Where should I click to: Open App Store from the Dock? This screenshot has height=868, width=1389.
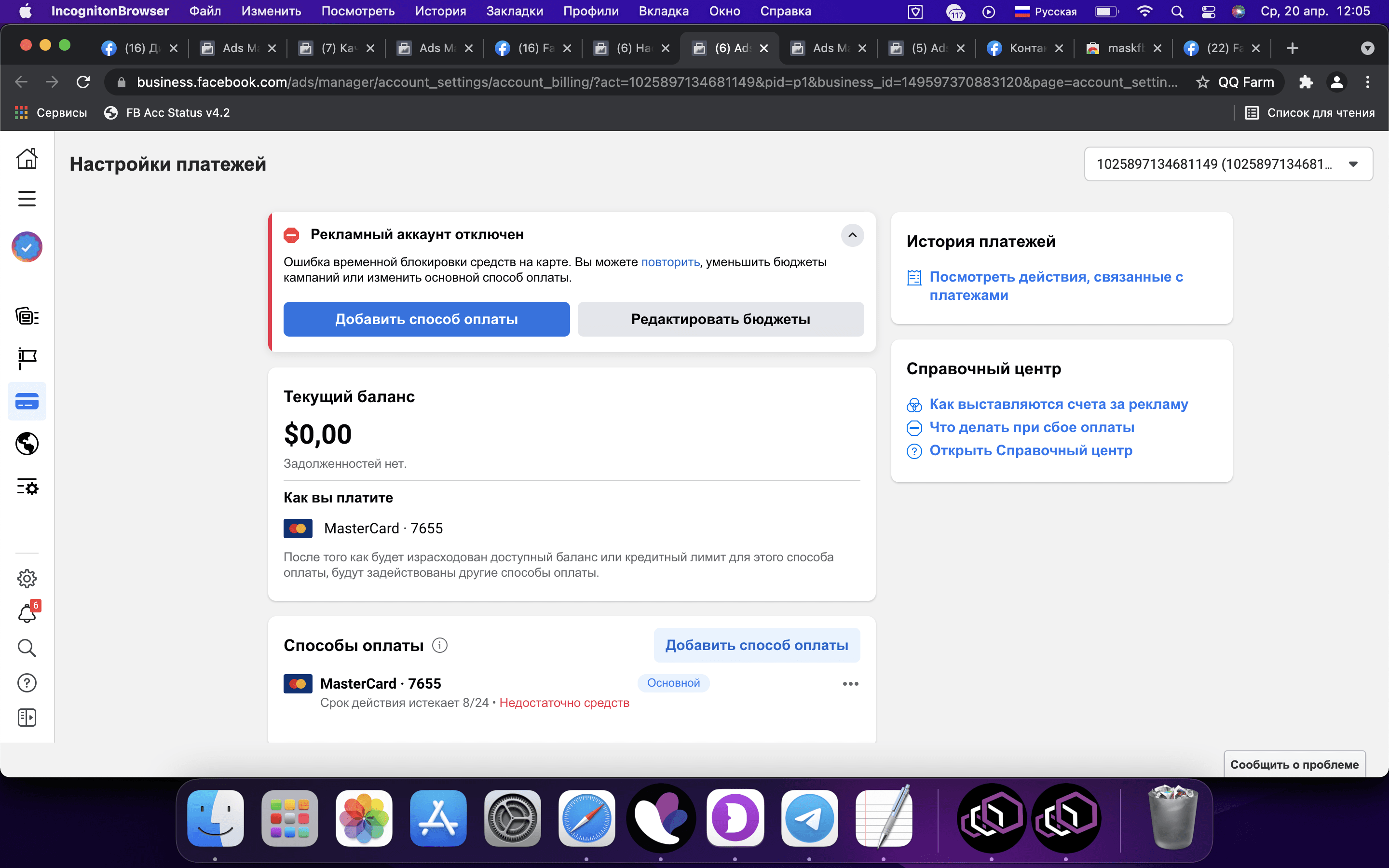438,818
